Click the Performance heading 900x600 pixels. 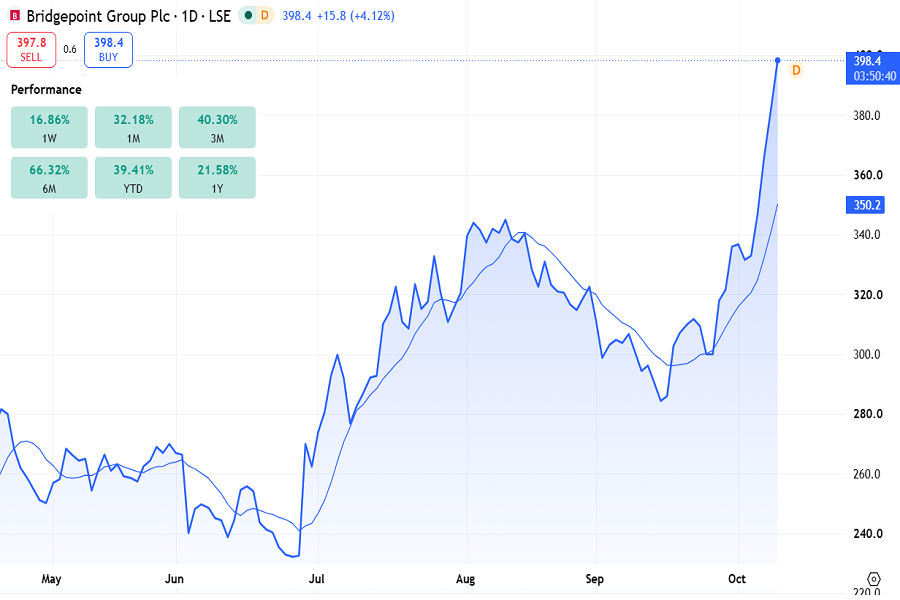coord(46,90)
